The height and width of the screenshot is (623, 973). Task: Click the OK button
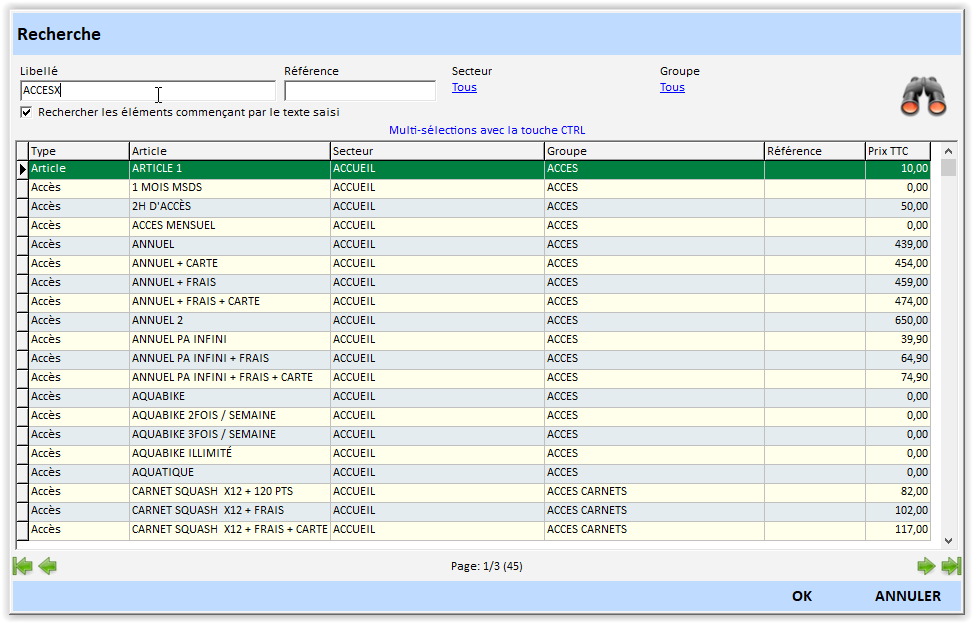[x=801, y=596]
